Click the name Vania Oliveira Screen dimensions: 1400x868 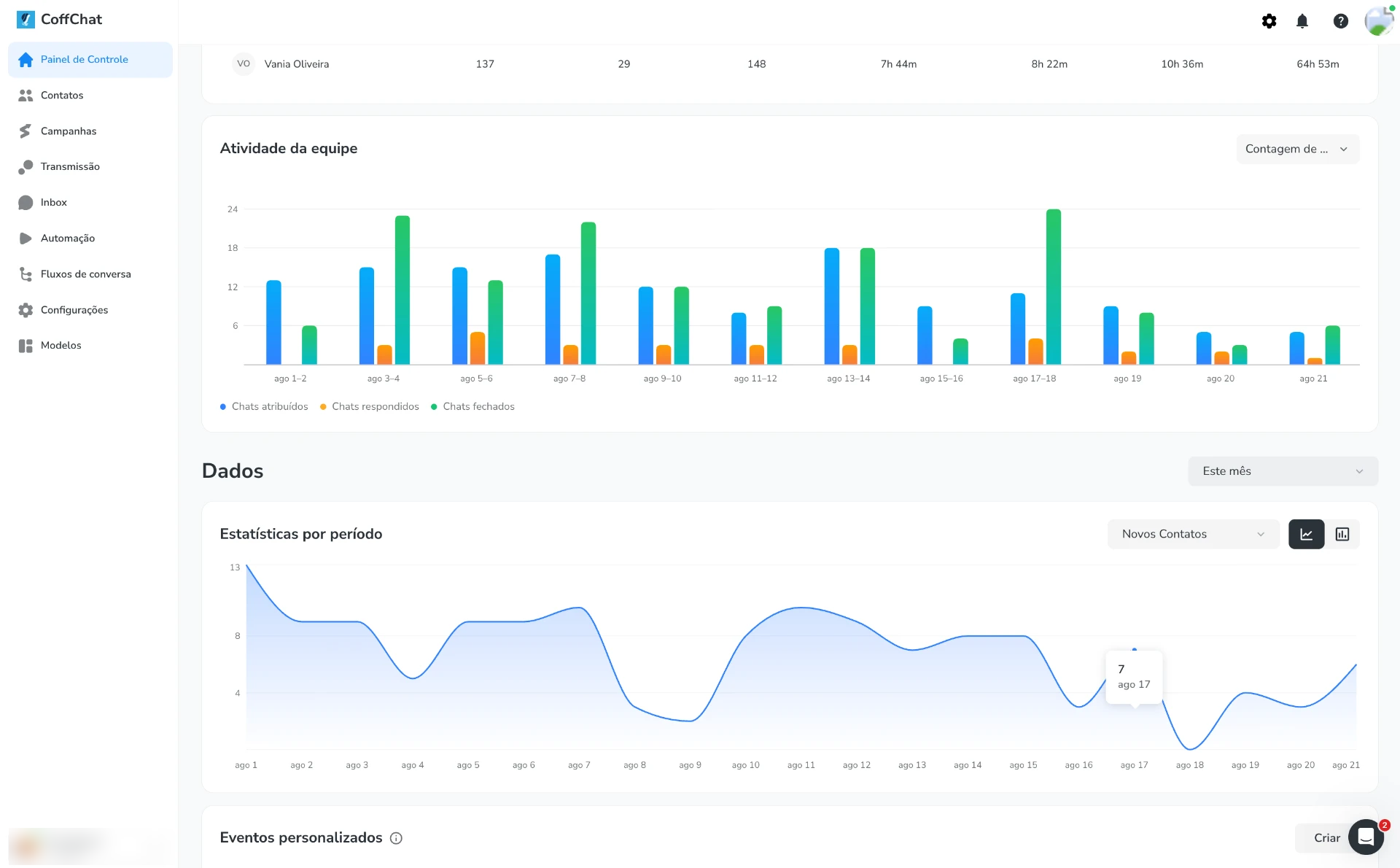(x=297, y=64)
